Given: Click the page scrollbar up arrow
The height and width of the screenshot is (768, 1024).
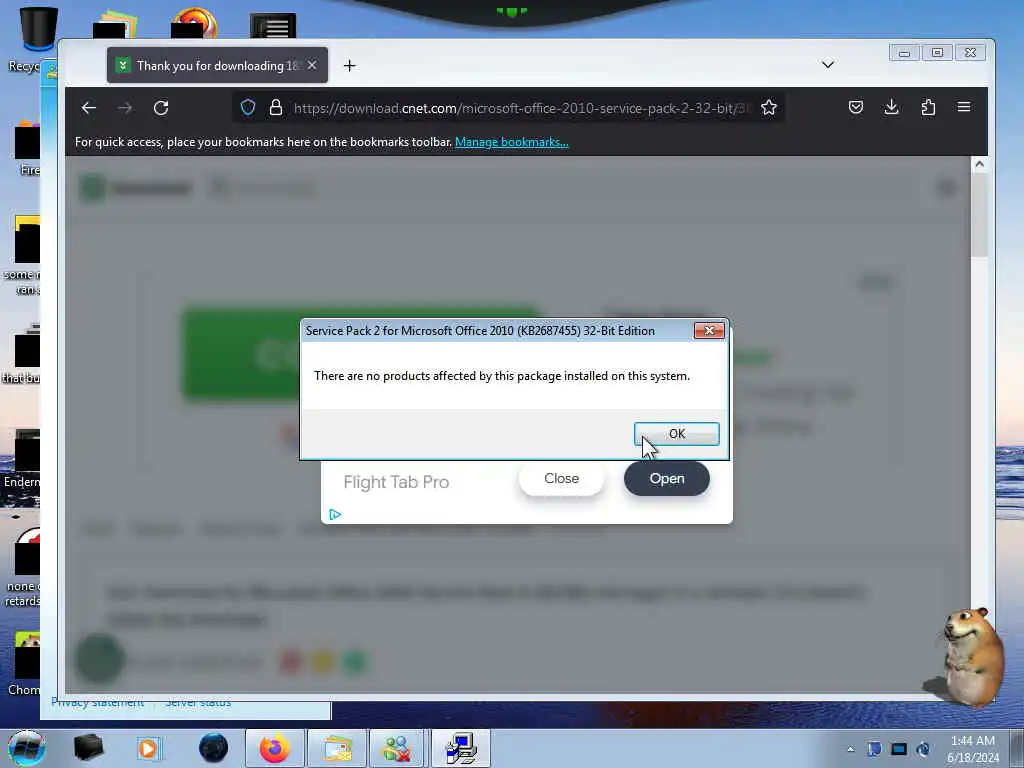Looking at the screenshot, I should 979,164.
